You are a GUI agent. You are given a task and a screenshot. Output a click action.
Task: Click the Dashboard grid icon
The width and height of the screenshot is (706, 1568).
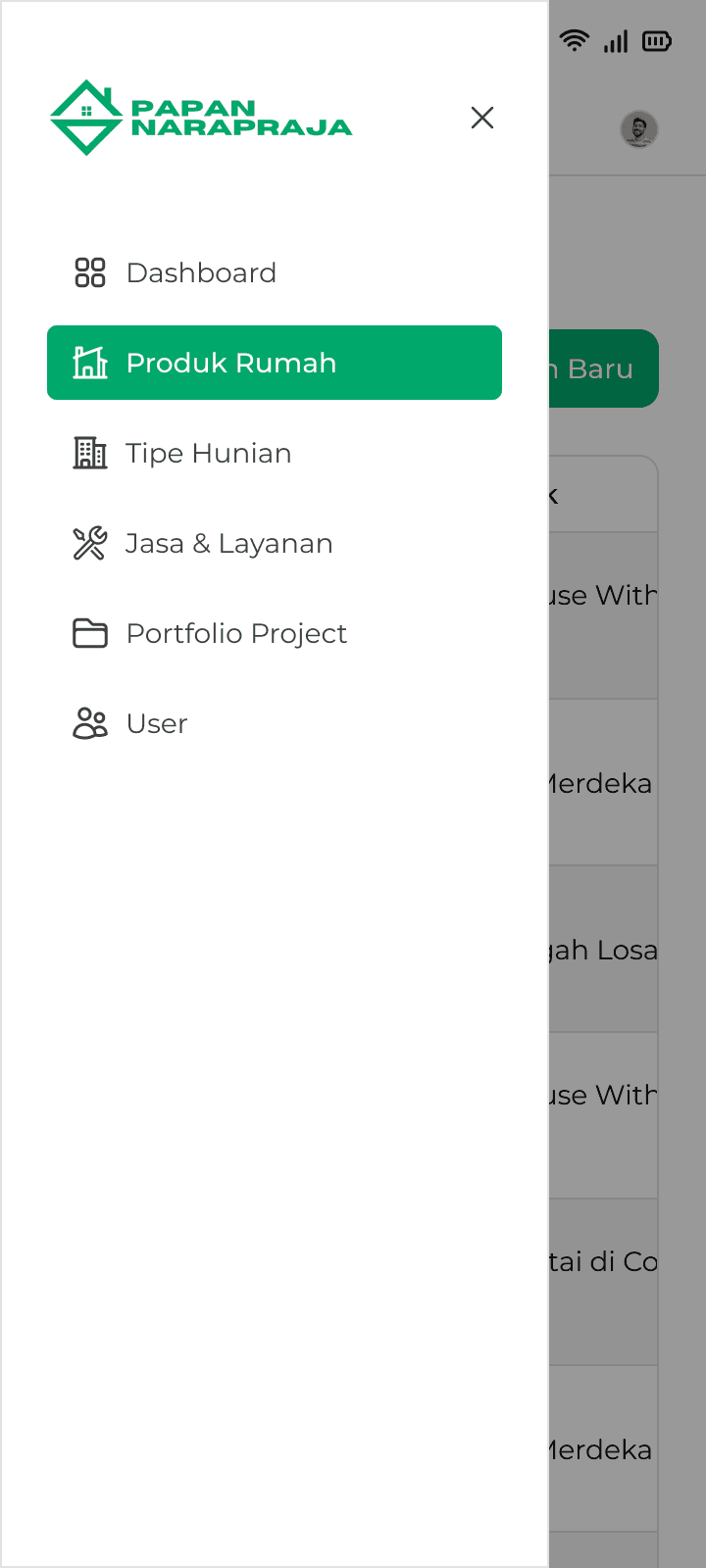pyautogui.click(x=90, y=272)
